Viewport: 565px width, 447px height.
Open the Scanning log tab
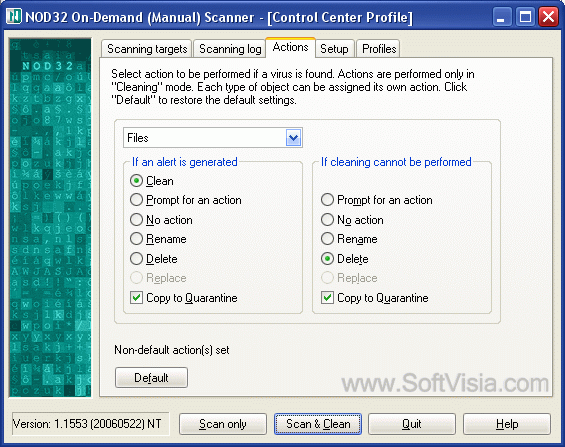pos(230,49)
